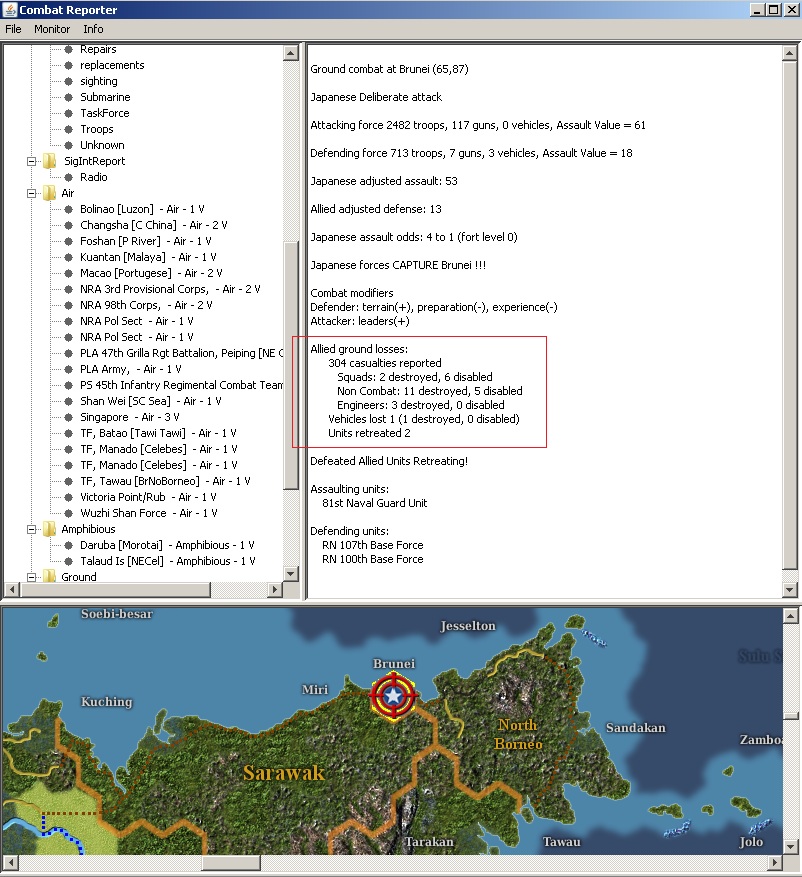Click the Miri label on map
802x877 pixels.
[315, 690]
